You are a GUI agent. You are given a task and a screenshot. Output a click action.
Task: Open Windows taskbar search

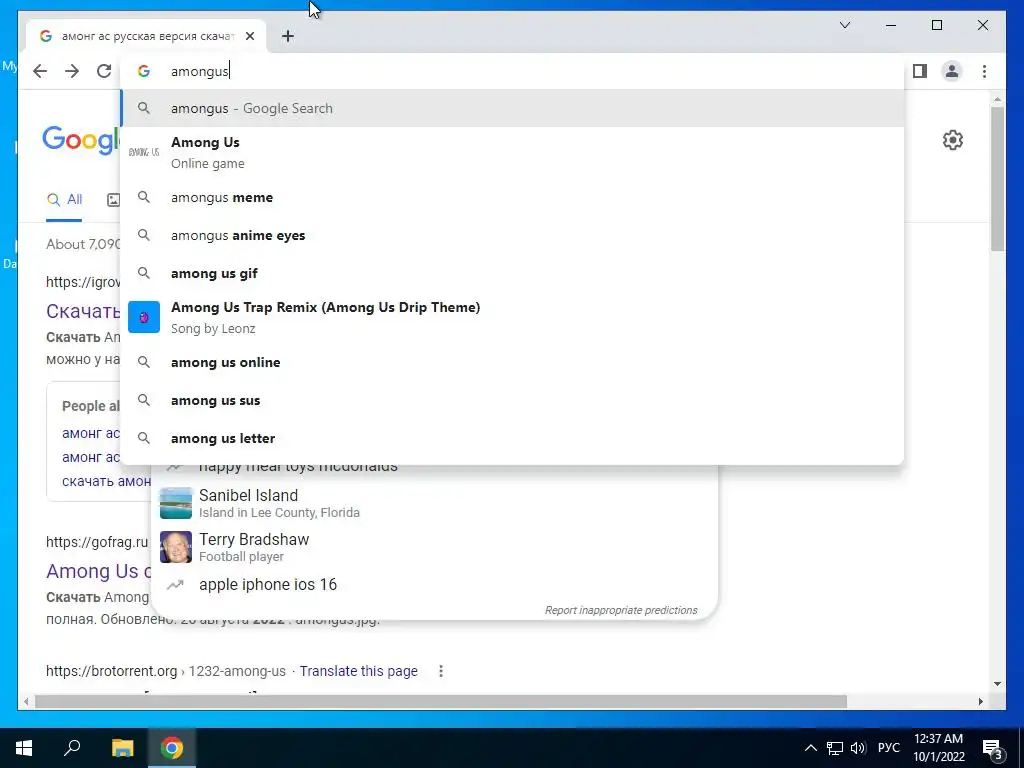[x=72, y=748]
